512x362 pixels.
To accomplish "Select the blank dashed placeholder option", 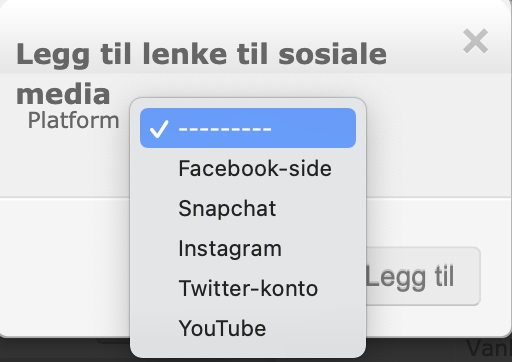I will point(248,128).
